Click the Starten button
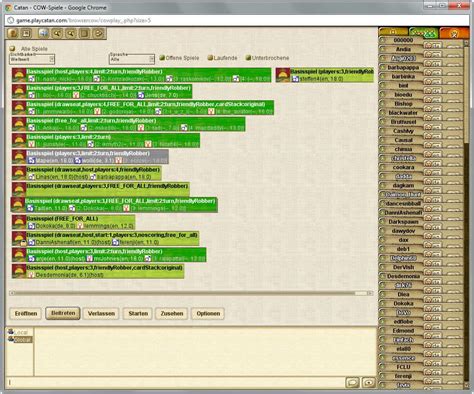 click(x=138, y=313)
